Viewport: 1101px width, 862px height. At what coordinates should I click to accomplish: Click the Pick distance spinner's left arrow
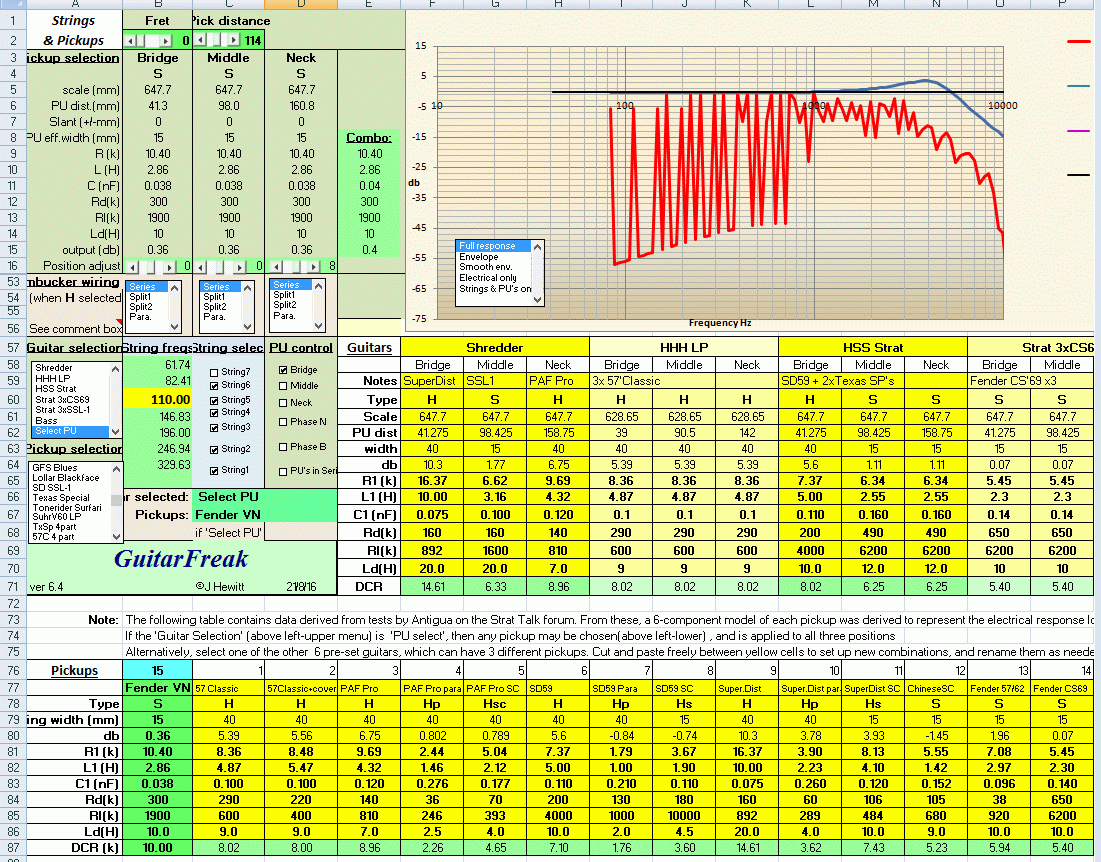[200, 39]
